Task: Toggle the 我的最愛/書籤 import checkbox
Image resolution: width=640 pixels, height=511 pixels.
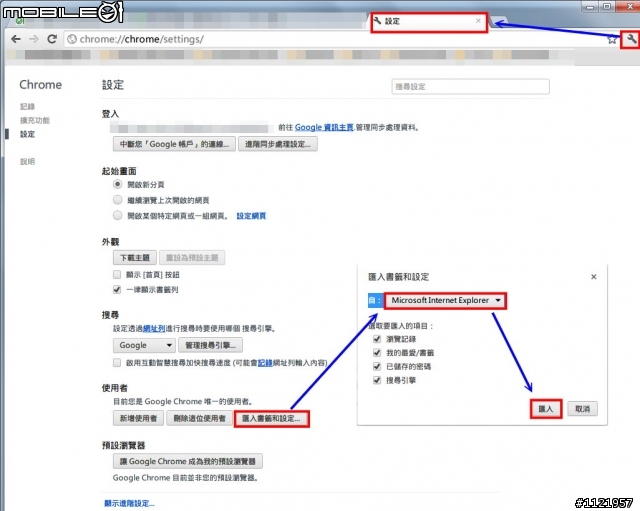Action: coord(377,353)
